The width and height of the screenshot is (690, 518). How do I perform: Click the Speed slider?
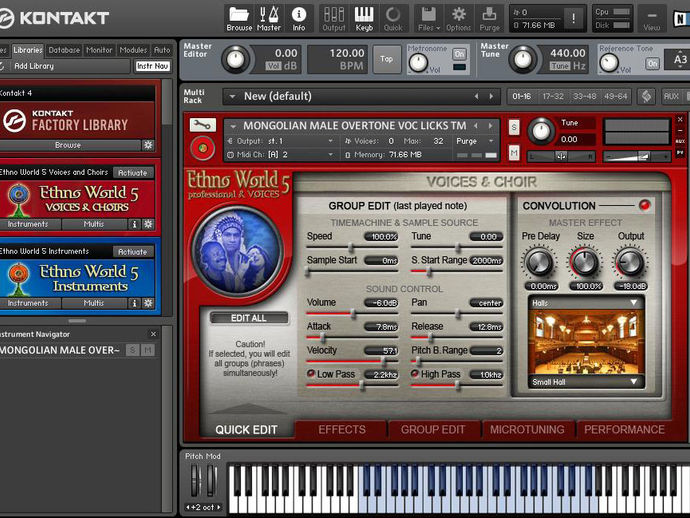(351, 247)
